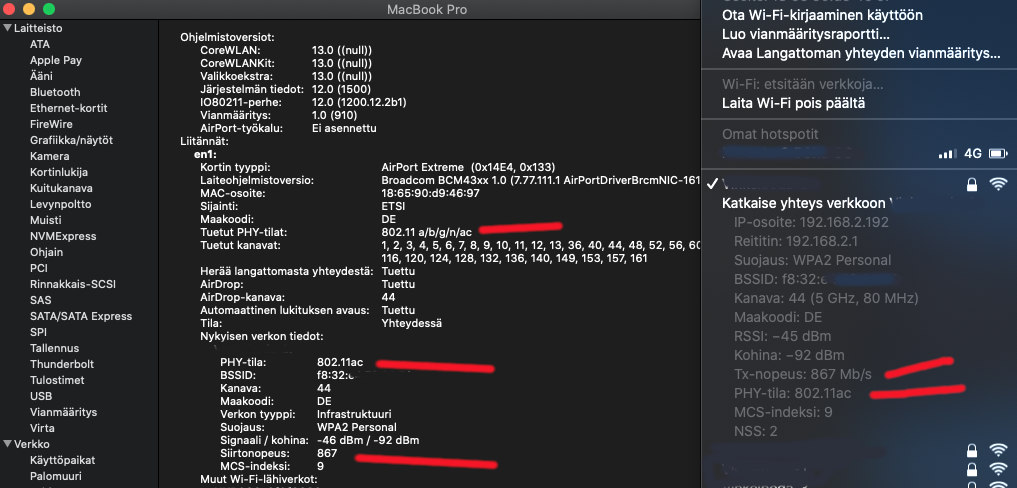Click the hotspot battery icon
The width and height of the screenshot is (1017, 488).
(998, 154)
